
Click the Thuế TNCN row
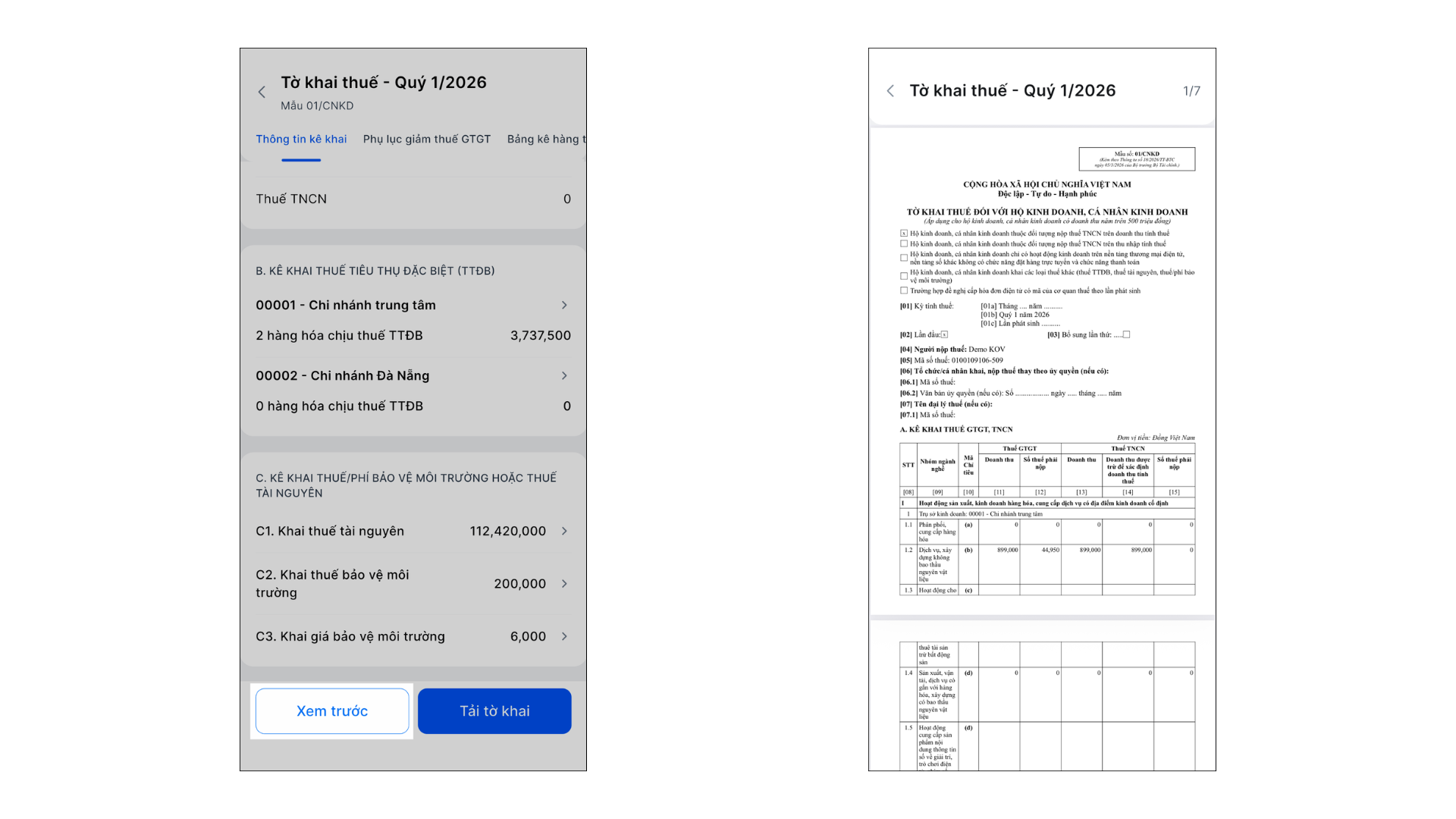click(x=413, y=199)
